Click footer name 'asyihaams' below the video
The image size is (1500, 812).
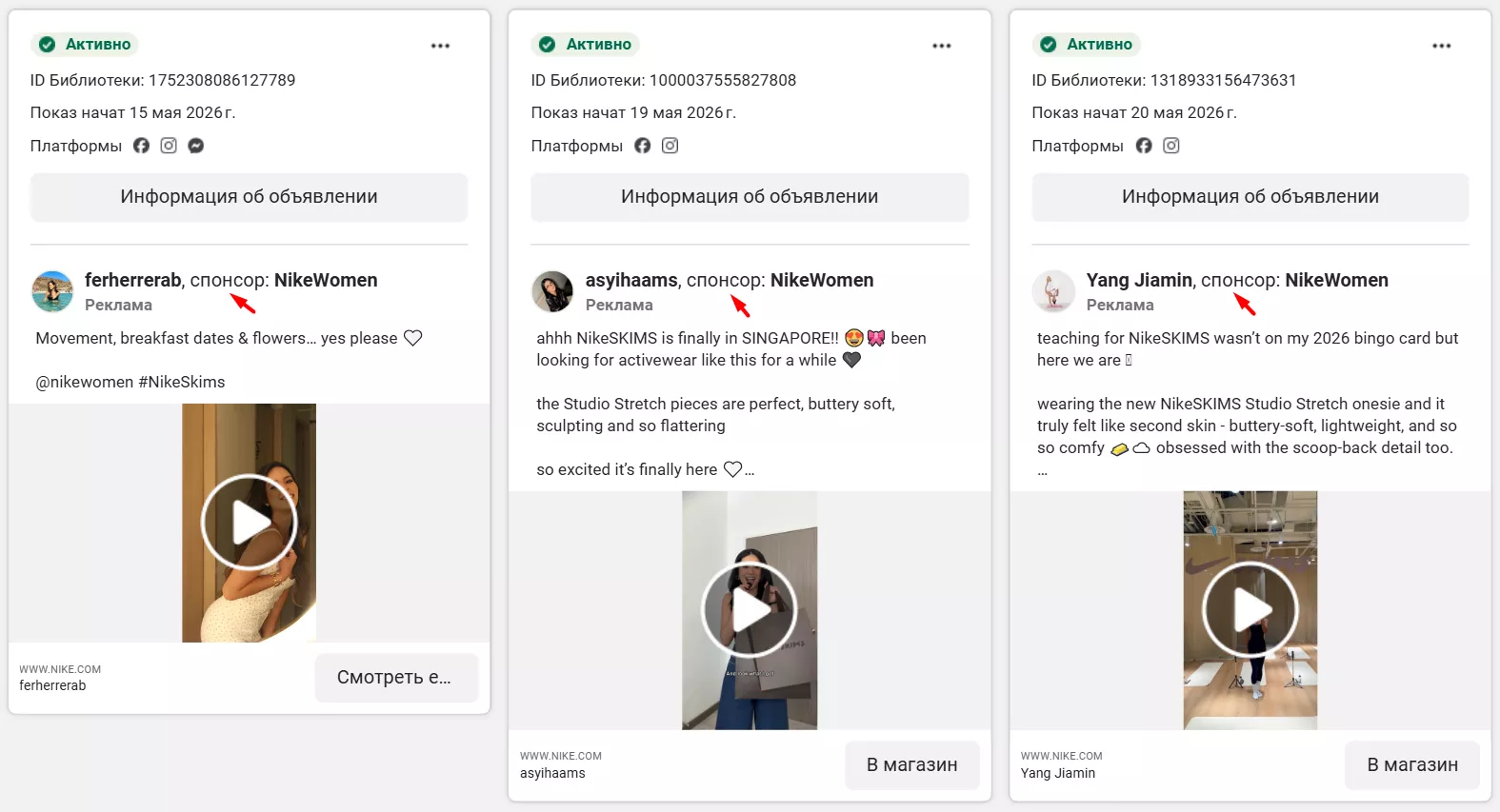tap(552, 773)
